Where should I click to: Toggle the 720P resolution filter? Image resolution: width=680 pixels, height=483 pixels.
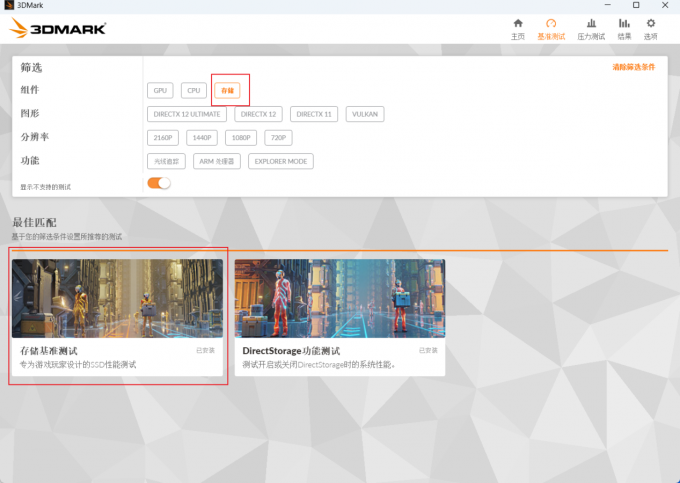pos(278,137)
